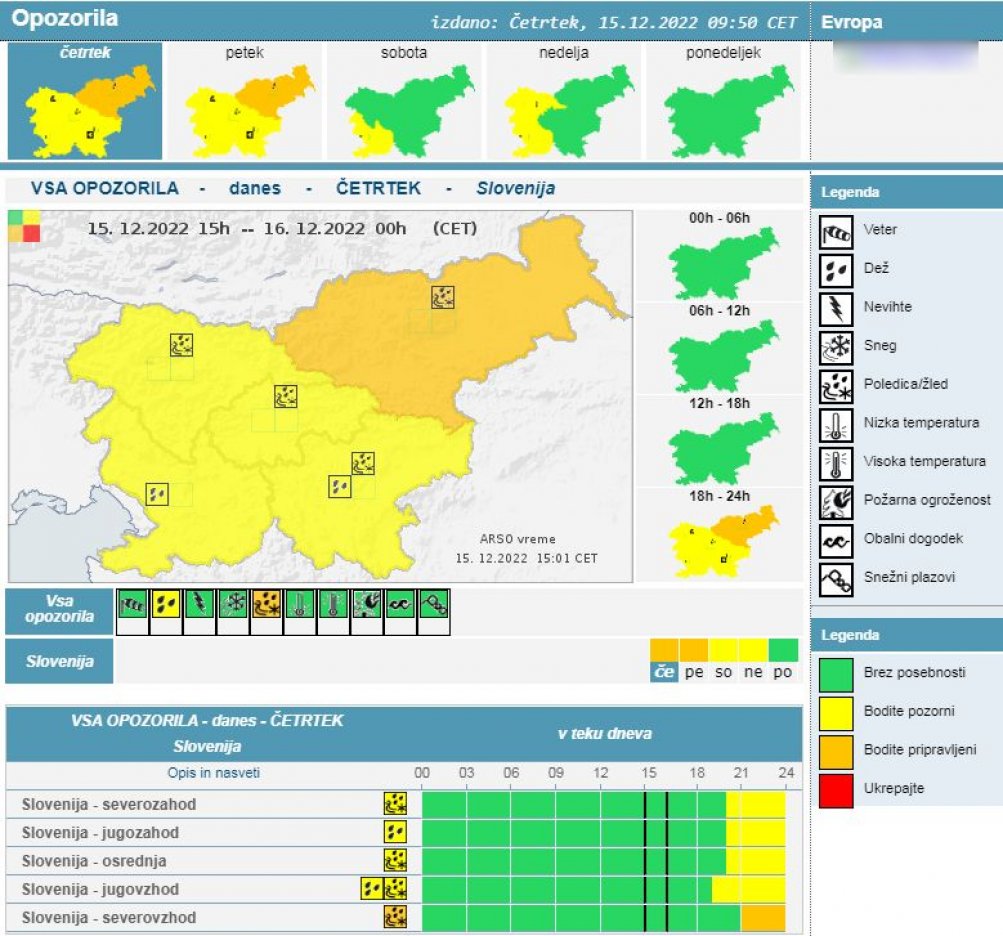Click the Nevihte legend icon

point(835,309)
